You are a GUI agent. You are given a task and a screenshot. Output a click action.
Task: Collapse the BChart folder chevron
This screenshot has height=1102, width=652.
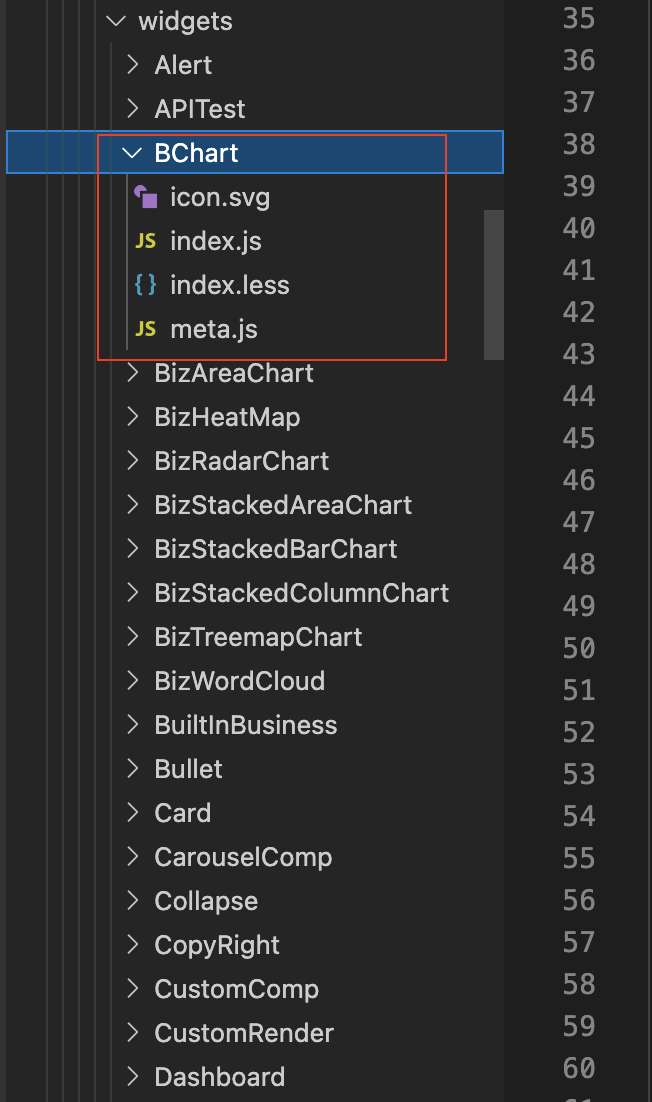point(132,153)
